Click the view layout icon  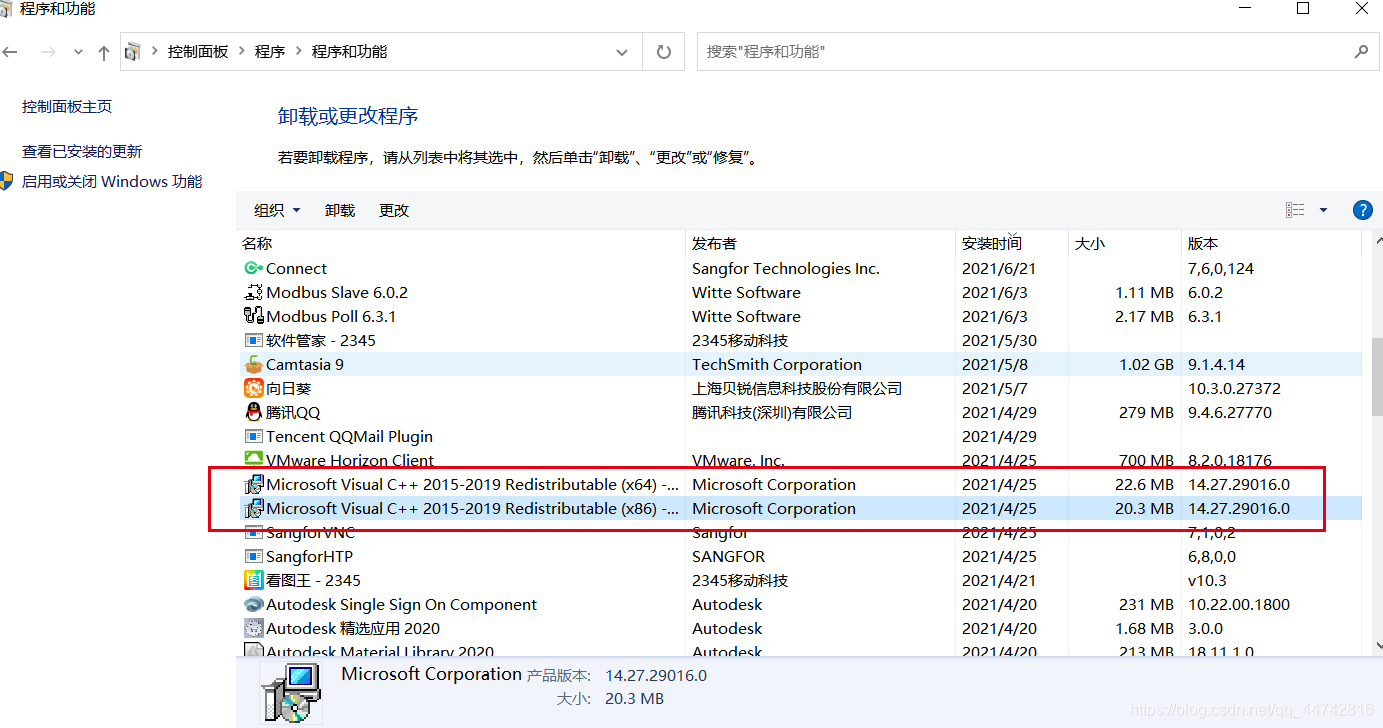[1296, 210]
